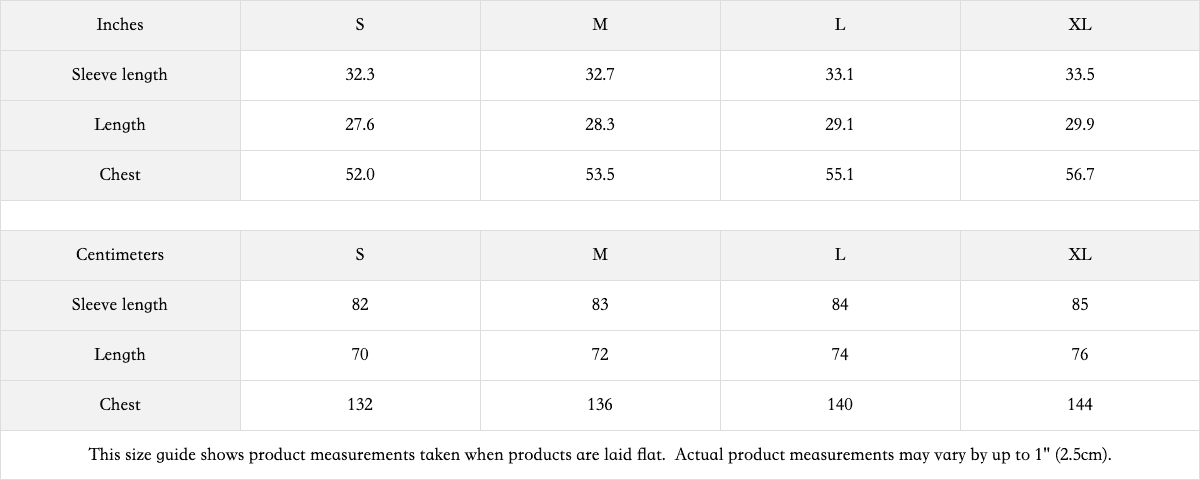1200x480 pixels.
Task: Select the Centimeters table header cell
Action: (120, 255)
